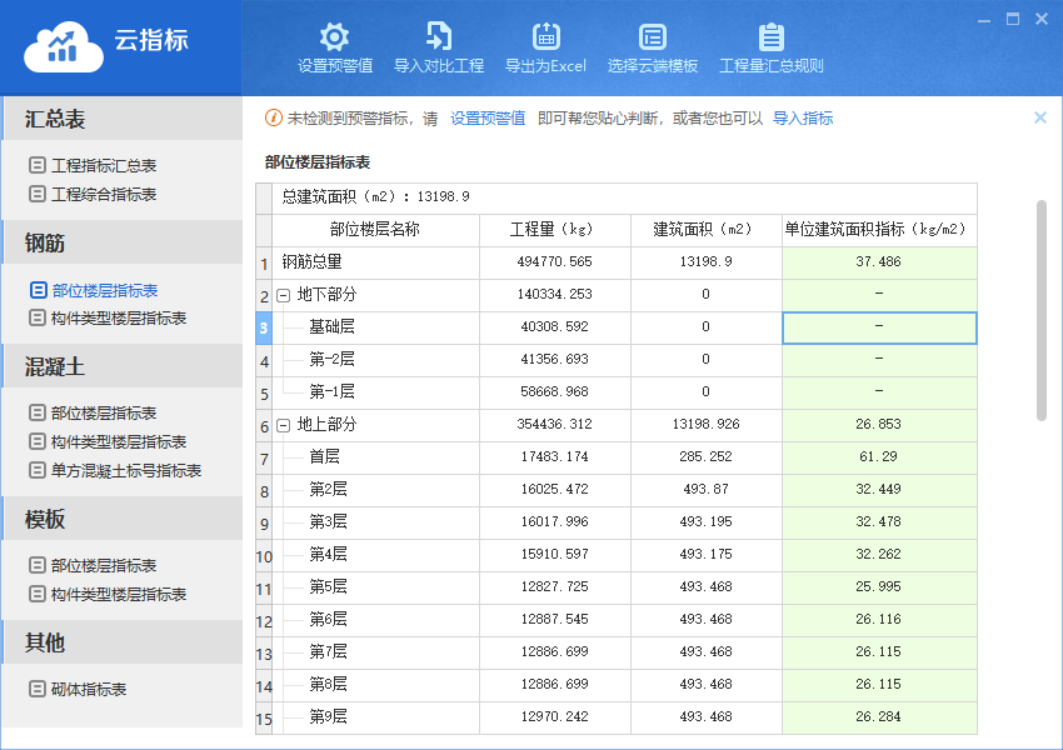Click the 云指标 cloud logo
The width and height of the screenshot is (1063, 750).
tap(63, 47)
